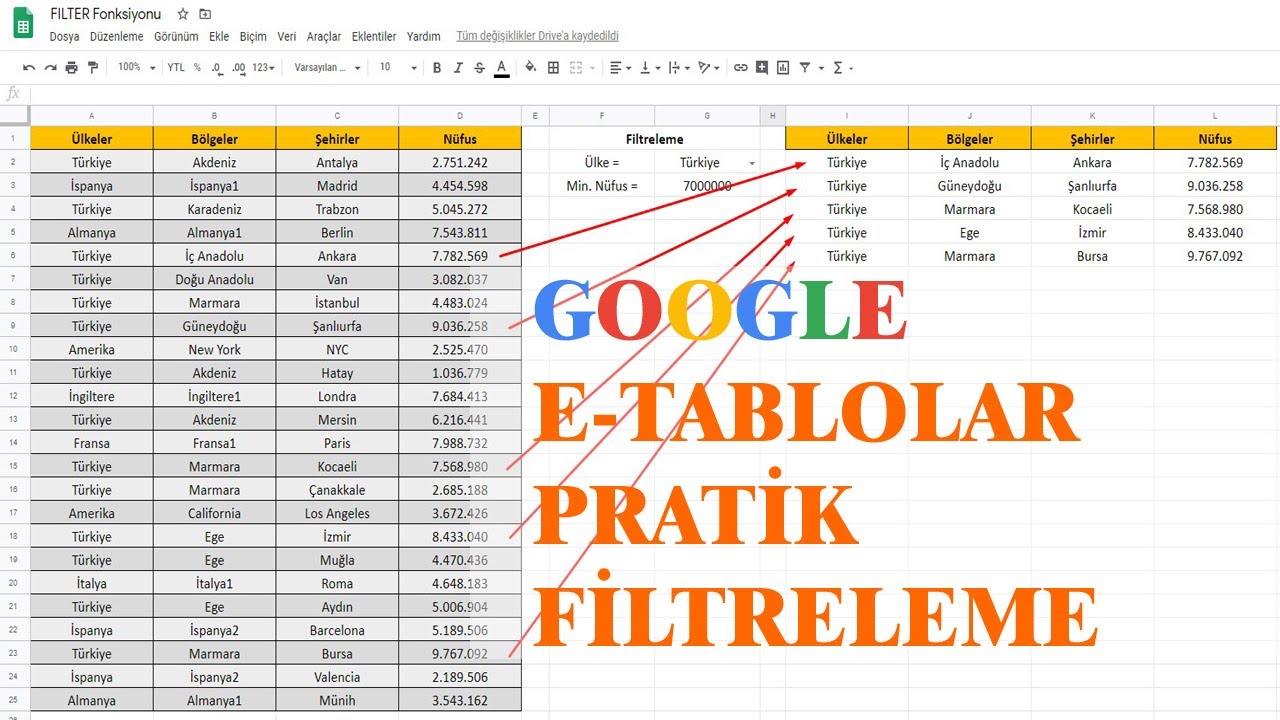1280x720 pixels.
Task: Toggle bold formatting
Action: [x=437, y=68]
